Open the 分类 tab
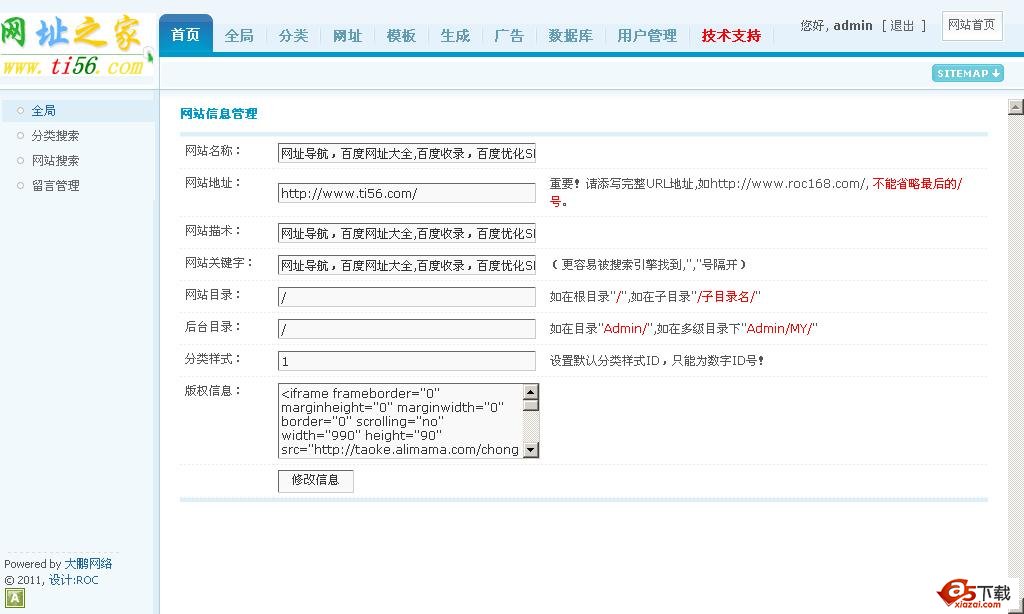This screenshot has width=1024, height=614. (293, 35)
